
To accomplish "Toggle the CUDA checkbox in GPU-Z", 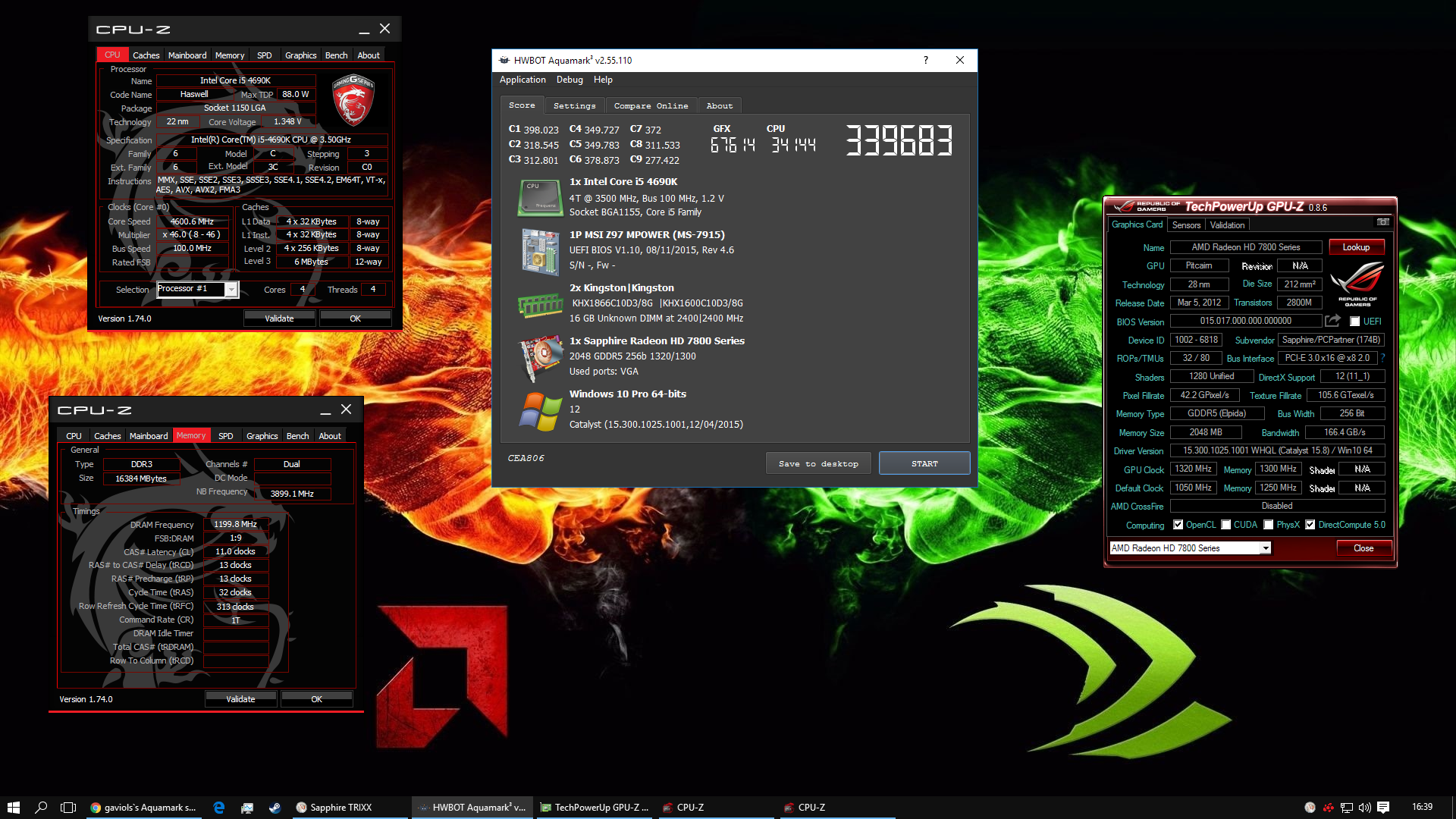I will (1225, 525).
